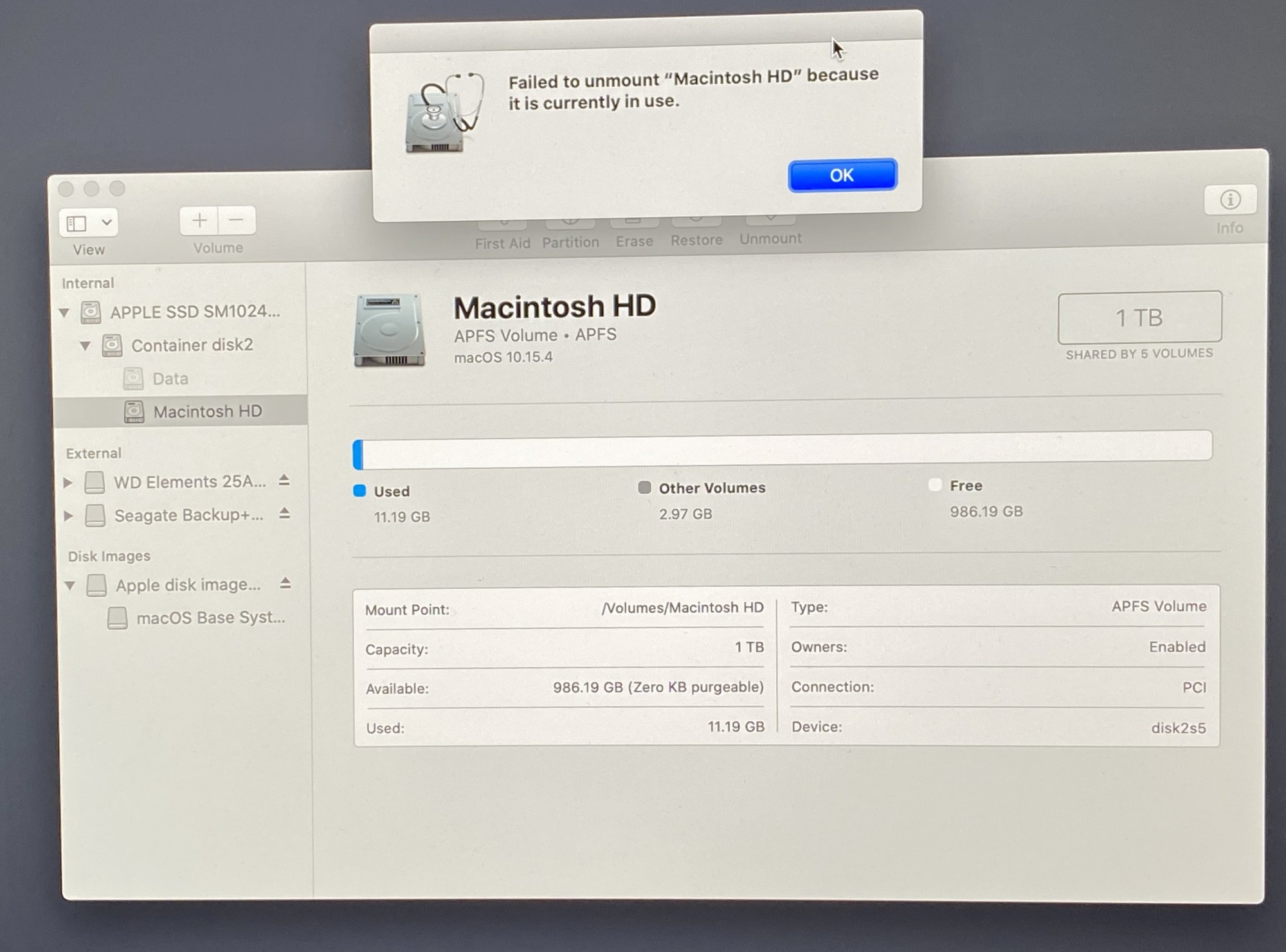This screenshot has width=1286, height=952.
Task: Click the 2.97 GB Other Volumes value
Action: pos(685,514)
